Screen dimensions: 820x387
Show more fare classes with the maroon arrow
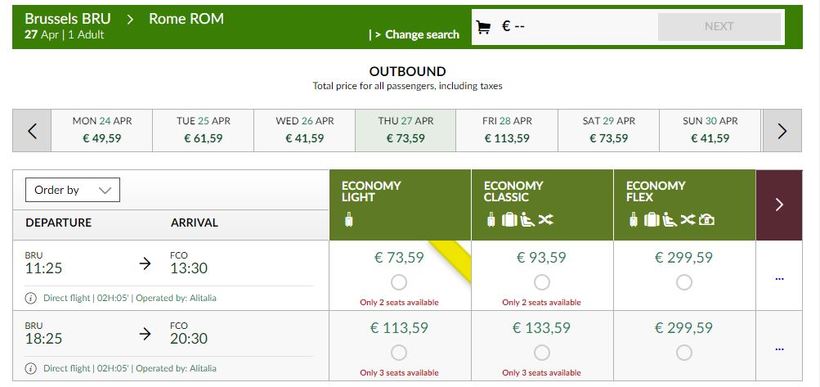pyautogui.click(x=779, y=204)
